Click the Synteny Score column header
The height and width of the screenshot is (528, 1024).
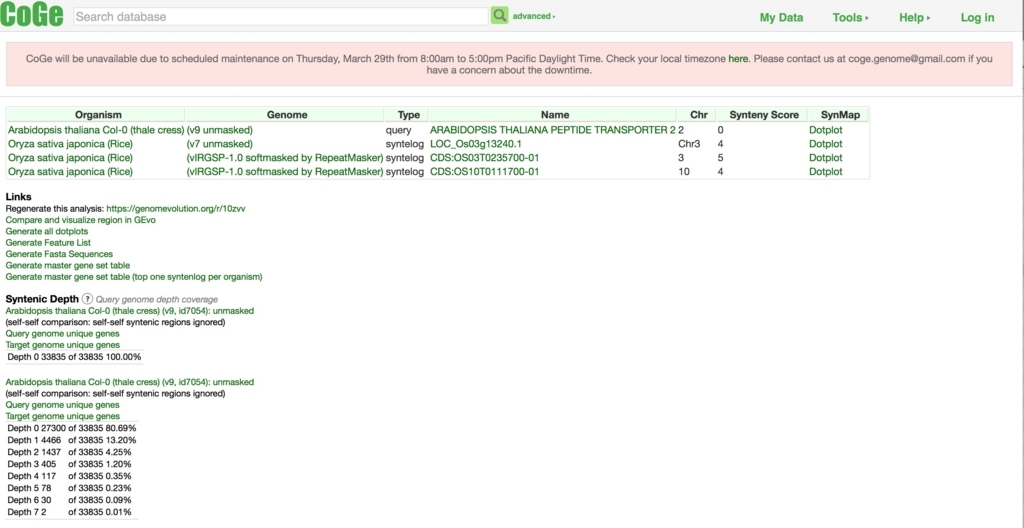[763, 114]
